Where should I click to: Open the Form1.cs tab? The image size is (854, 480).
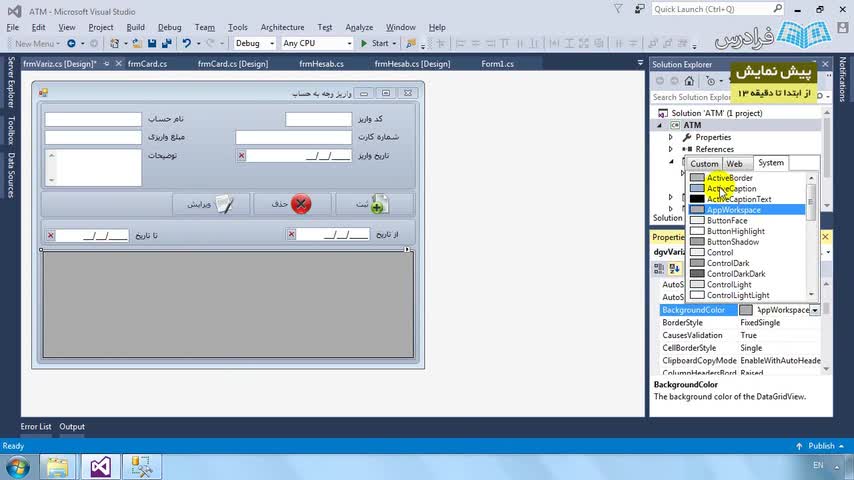(497, 64)
